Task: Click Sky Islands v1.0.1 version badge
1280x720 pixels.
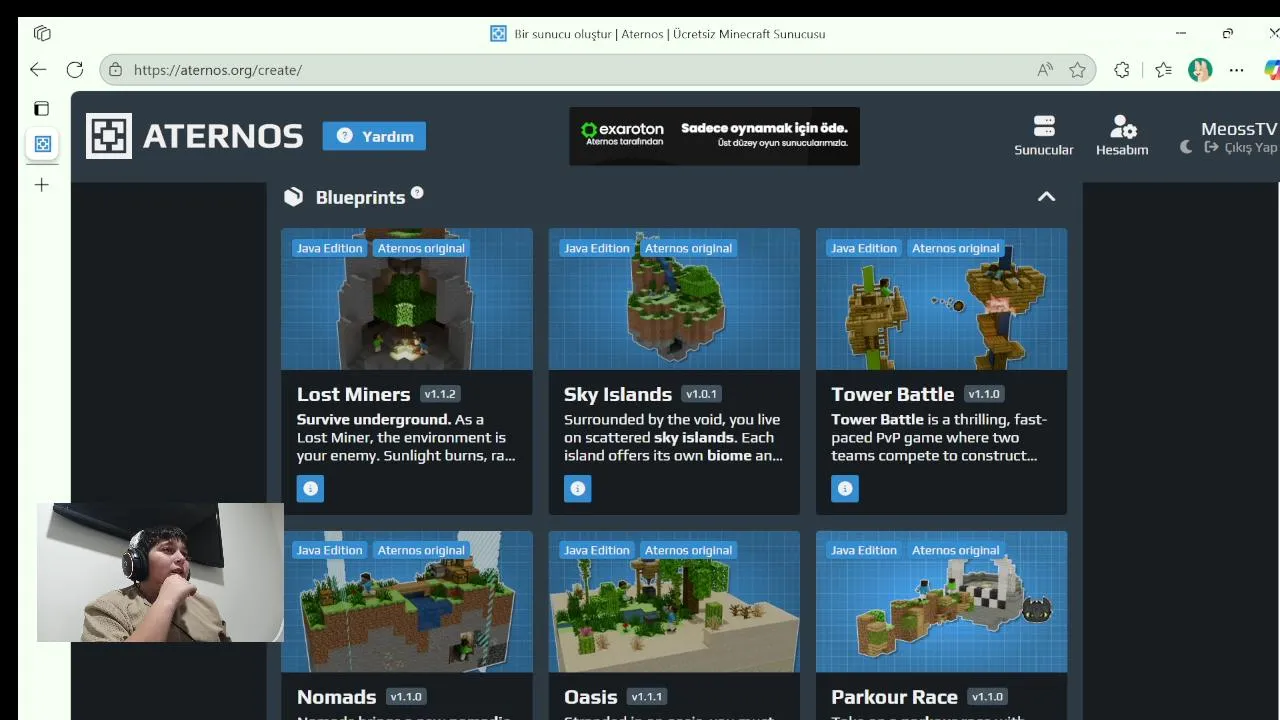Action: [x=701, y=394]
